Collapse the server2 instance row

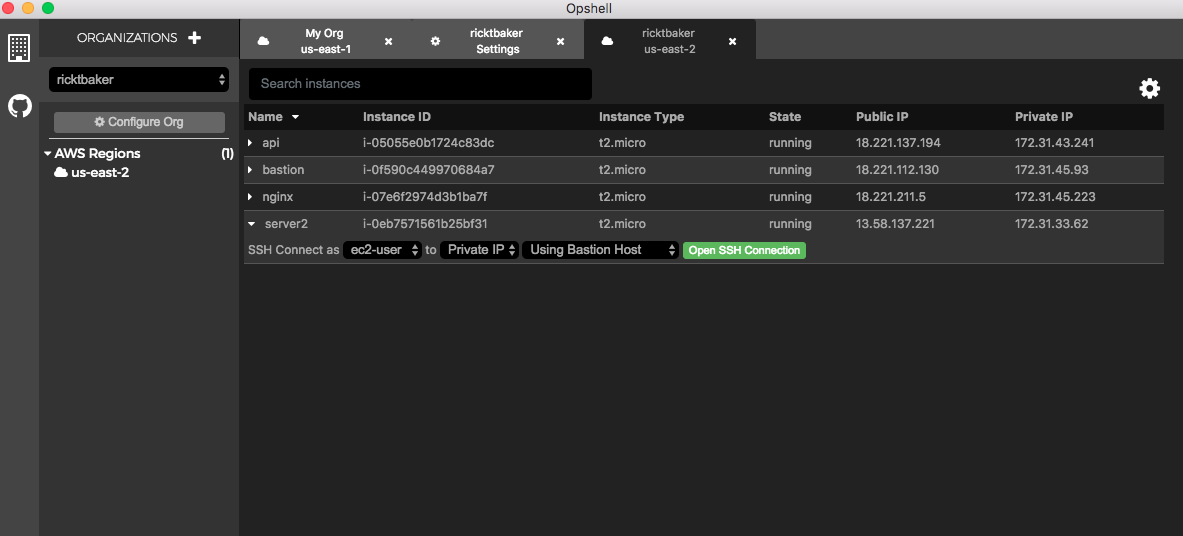(x=252, y=224)
